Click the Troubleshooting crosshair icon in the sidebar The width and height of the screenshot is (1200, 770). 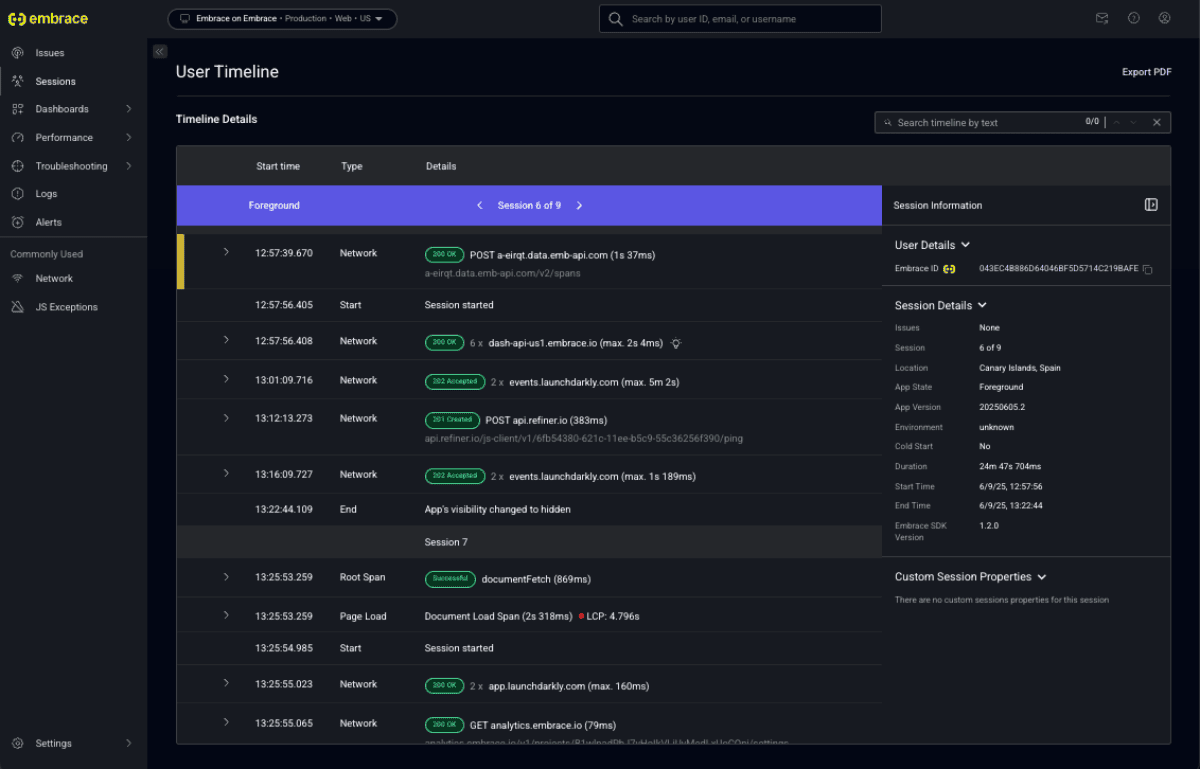[x=17, y=166]
